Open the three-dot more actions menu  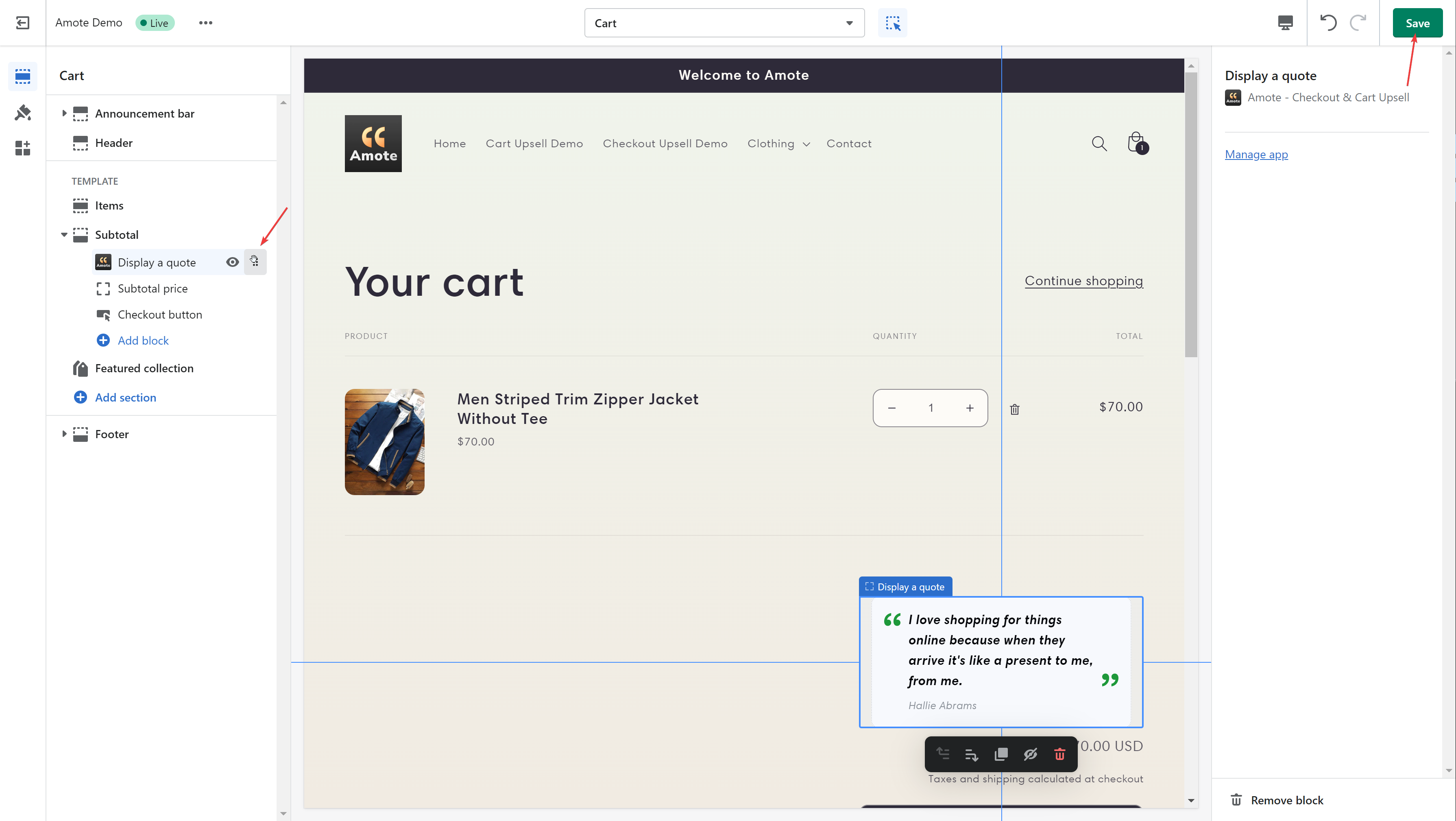click(206, 23)
